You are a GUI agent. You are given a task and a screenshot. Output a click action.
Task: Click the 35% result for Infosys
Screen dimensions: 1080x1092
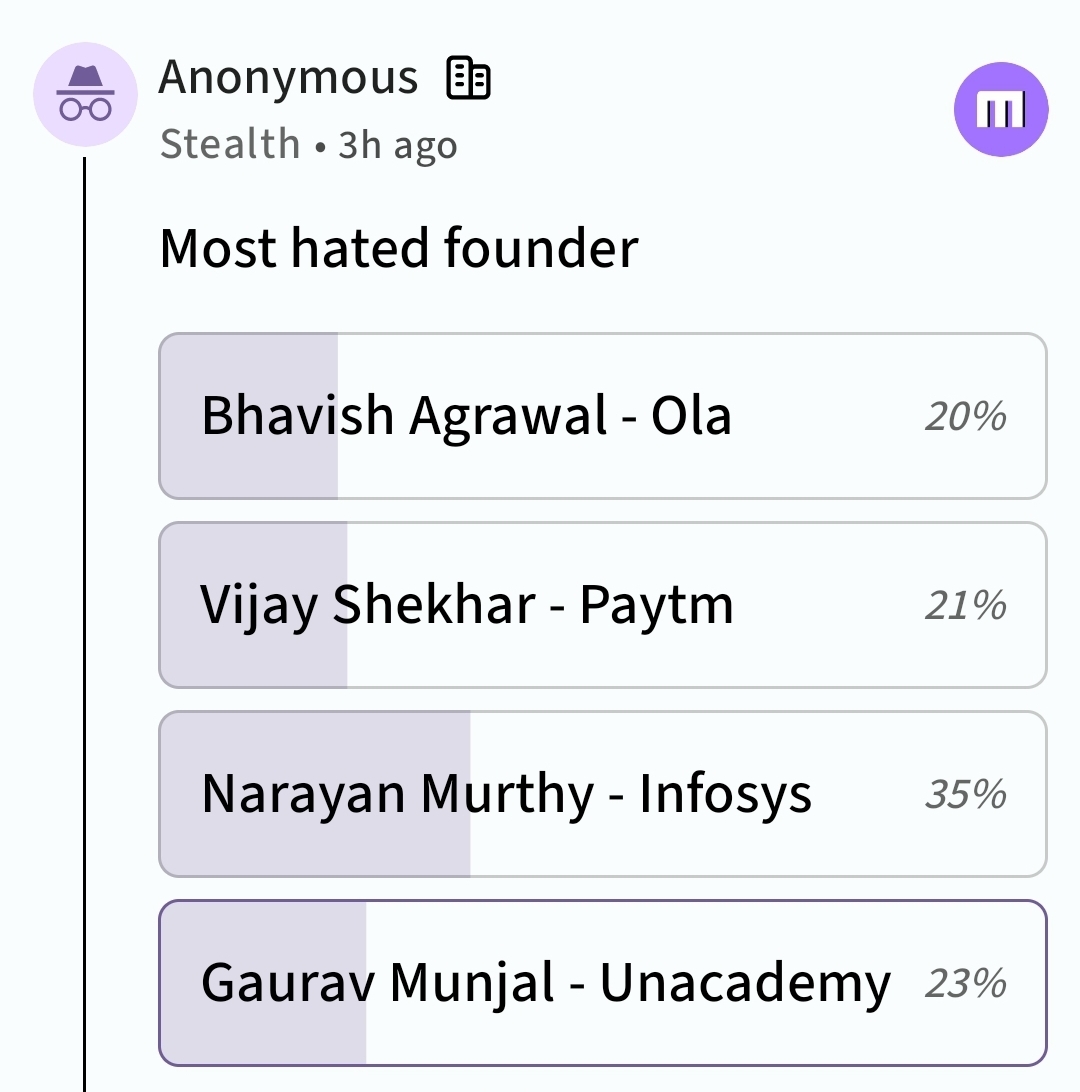pos(965,794)
